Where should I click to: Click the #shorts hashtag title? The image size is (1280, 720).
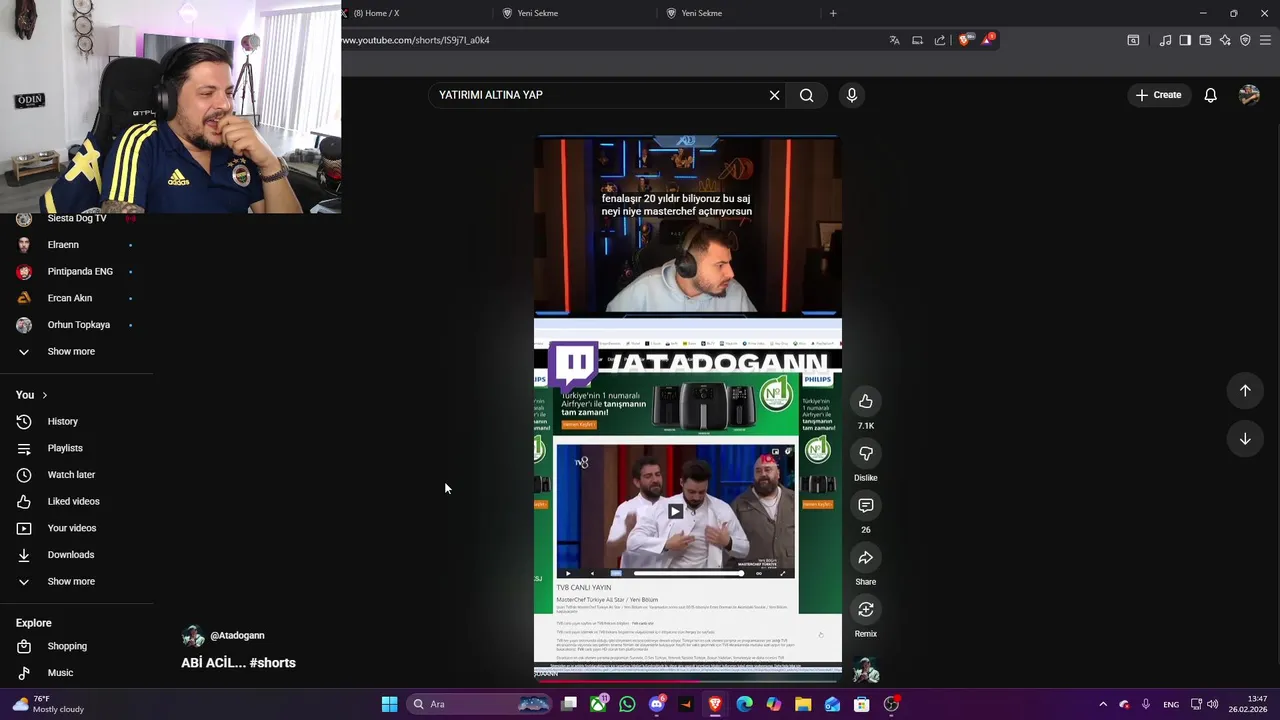(x=272, y=663)
